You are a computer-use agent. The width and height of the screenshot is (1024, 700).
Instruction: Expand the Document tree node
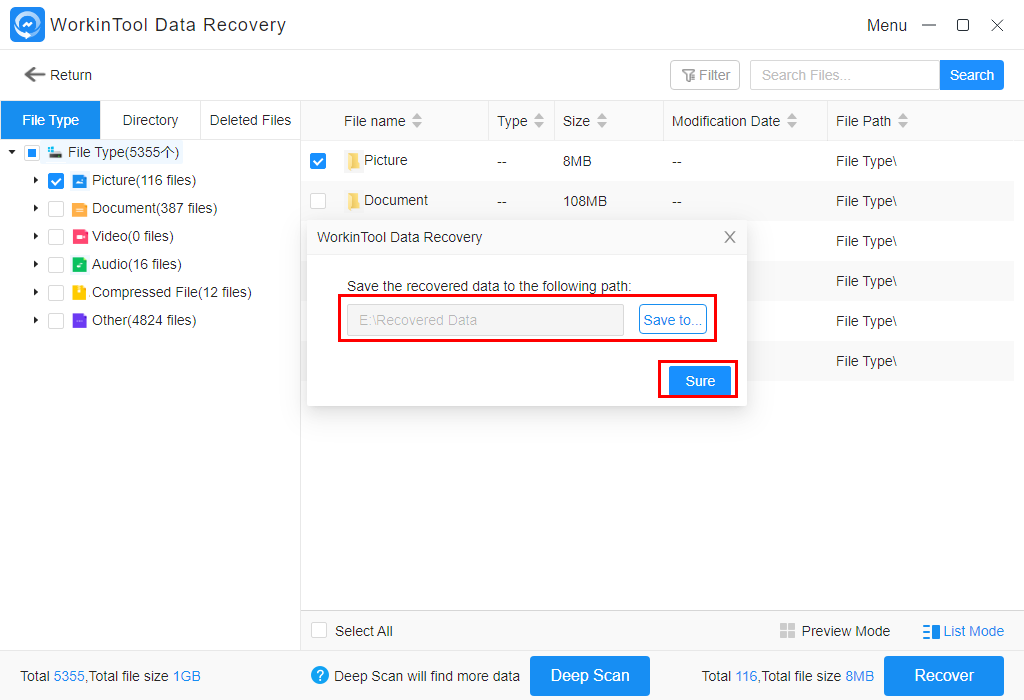tap(36, 208)
